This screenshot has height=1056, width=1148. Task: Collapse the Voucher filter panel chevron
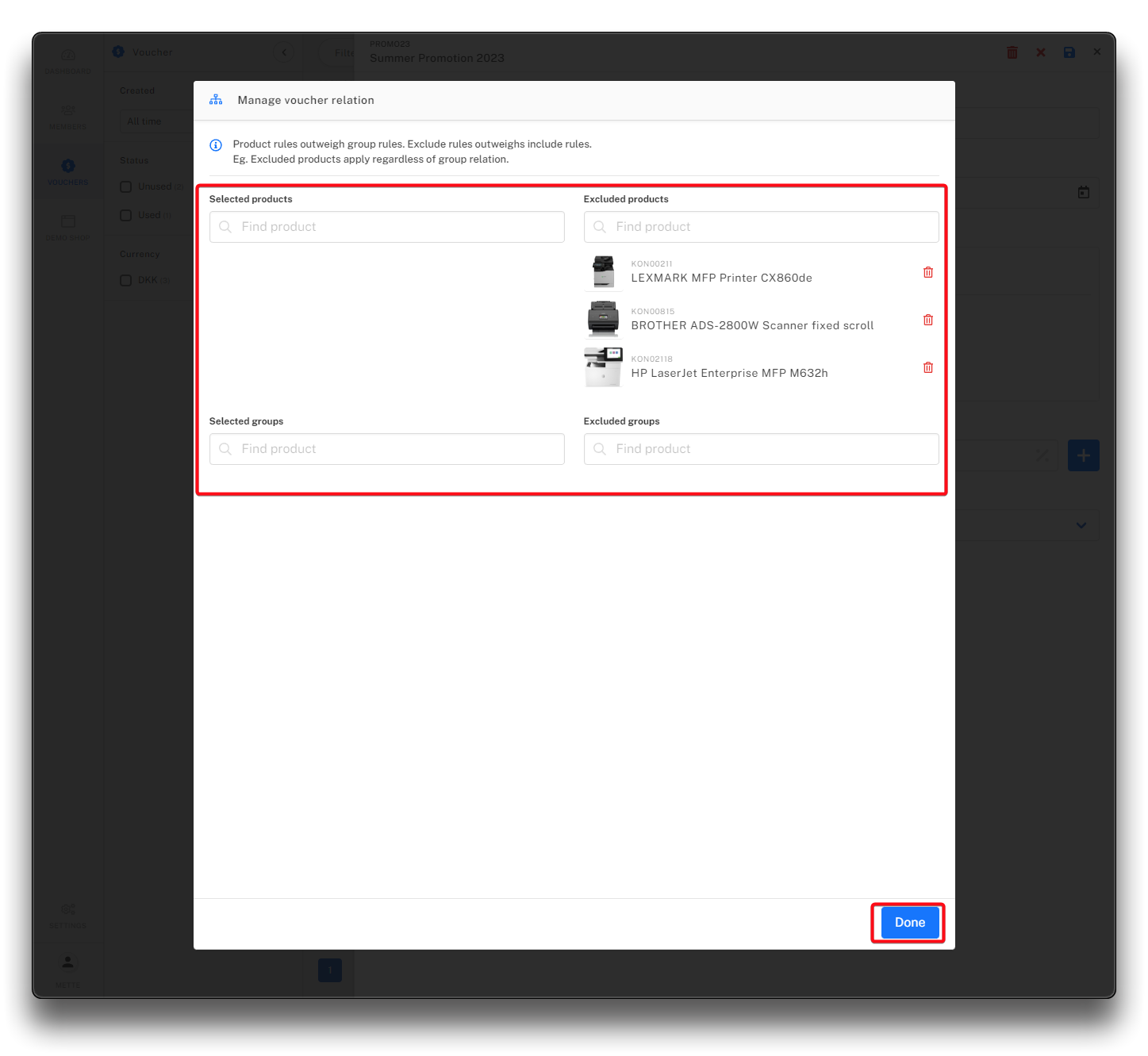click(x=284, y=52)
